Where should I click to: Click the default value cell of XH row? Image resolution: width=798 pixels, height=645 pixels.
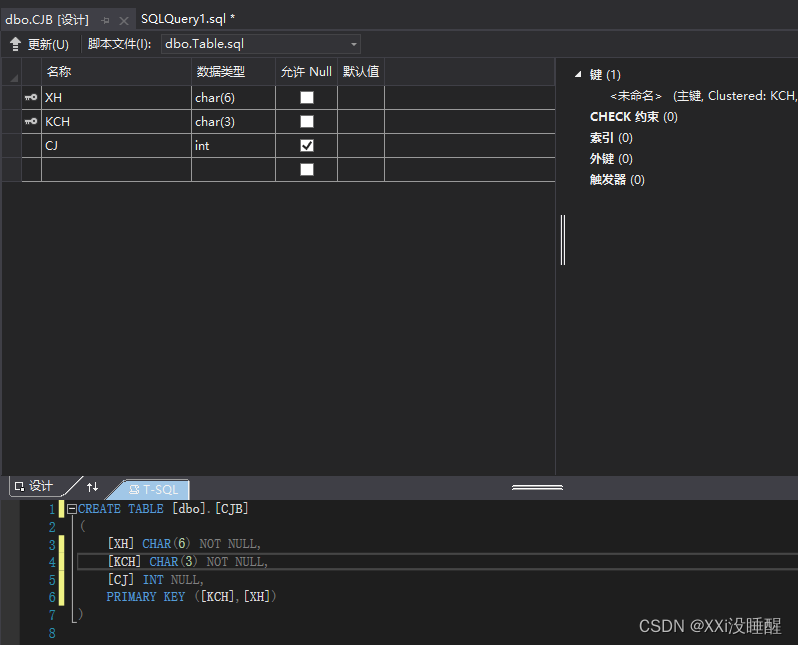361,97
